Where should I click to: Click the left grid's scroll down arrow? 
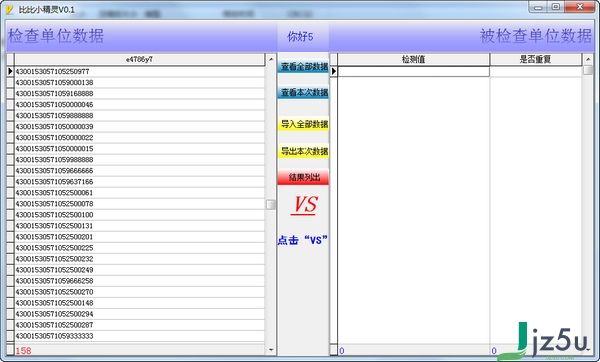271,349
